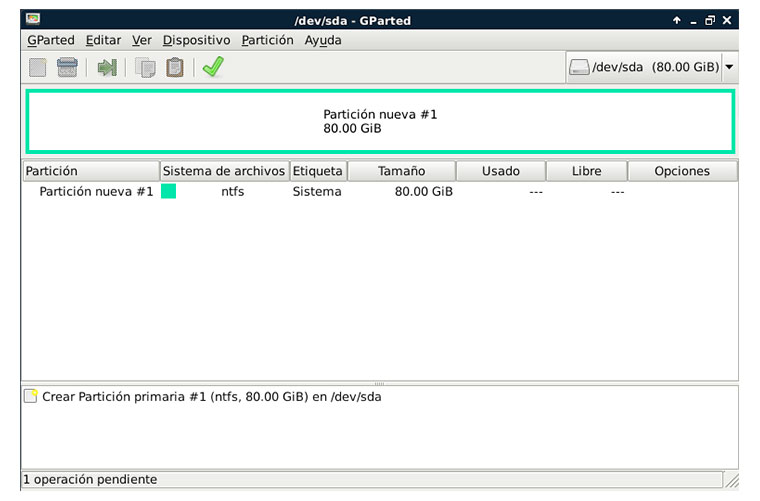This screenshot has width=760, height=501.
Task: Click the '80.00 GiB' size cell in table
Action: pos(424,191)
